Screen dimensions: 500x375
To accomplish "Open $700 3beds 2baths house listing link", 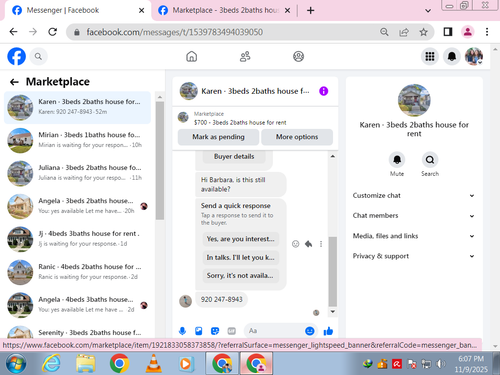I will pyautogui.click(x=240, y=122).
